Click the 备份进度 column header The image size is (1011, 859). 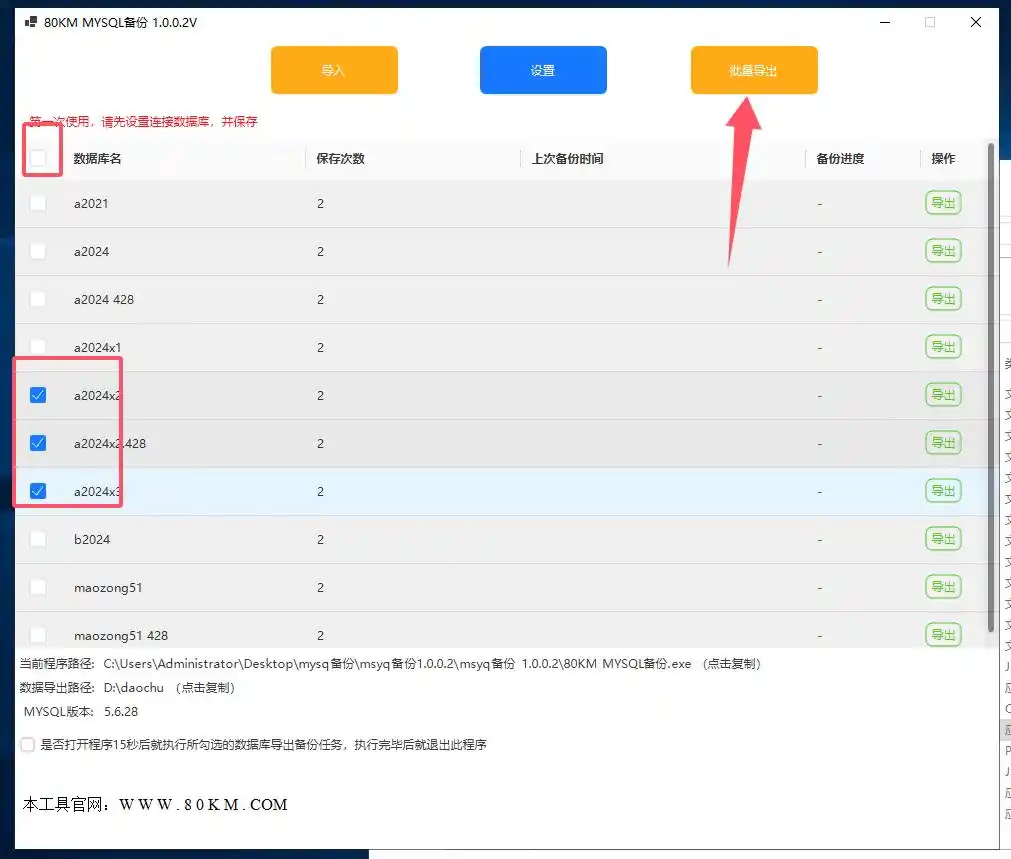tap(840, 159)
